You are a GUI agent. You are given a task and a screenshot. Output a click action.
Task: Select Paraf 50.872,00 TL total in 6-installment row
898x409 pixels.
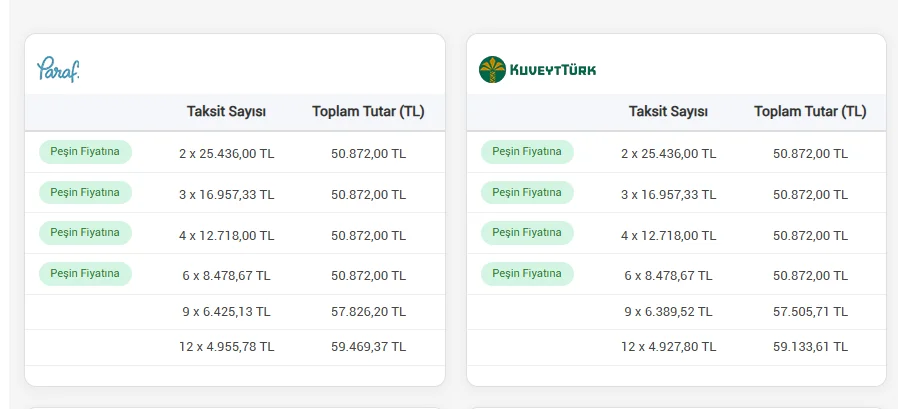coord(368,276)
